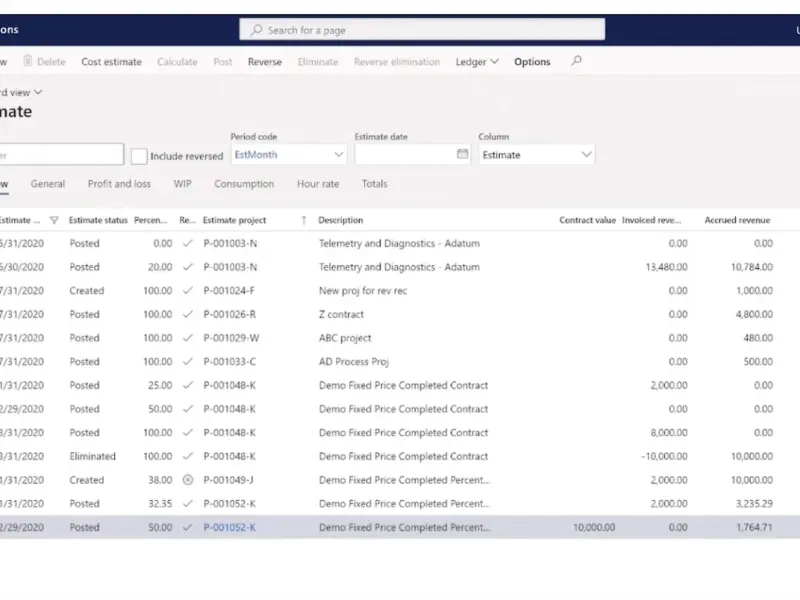
Task: Expand the Period code EstMonth dropdown
Action: click(338, 155)
